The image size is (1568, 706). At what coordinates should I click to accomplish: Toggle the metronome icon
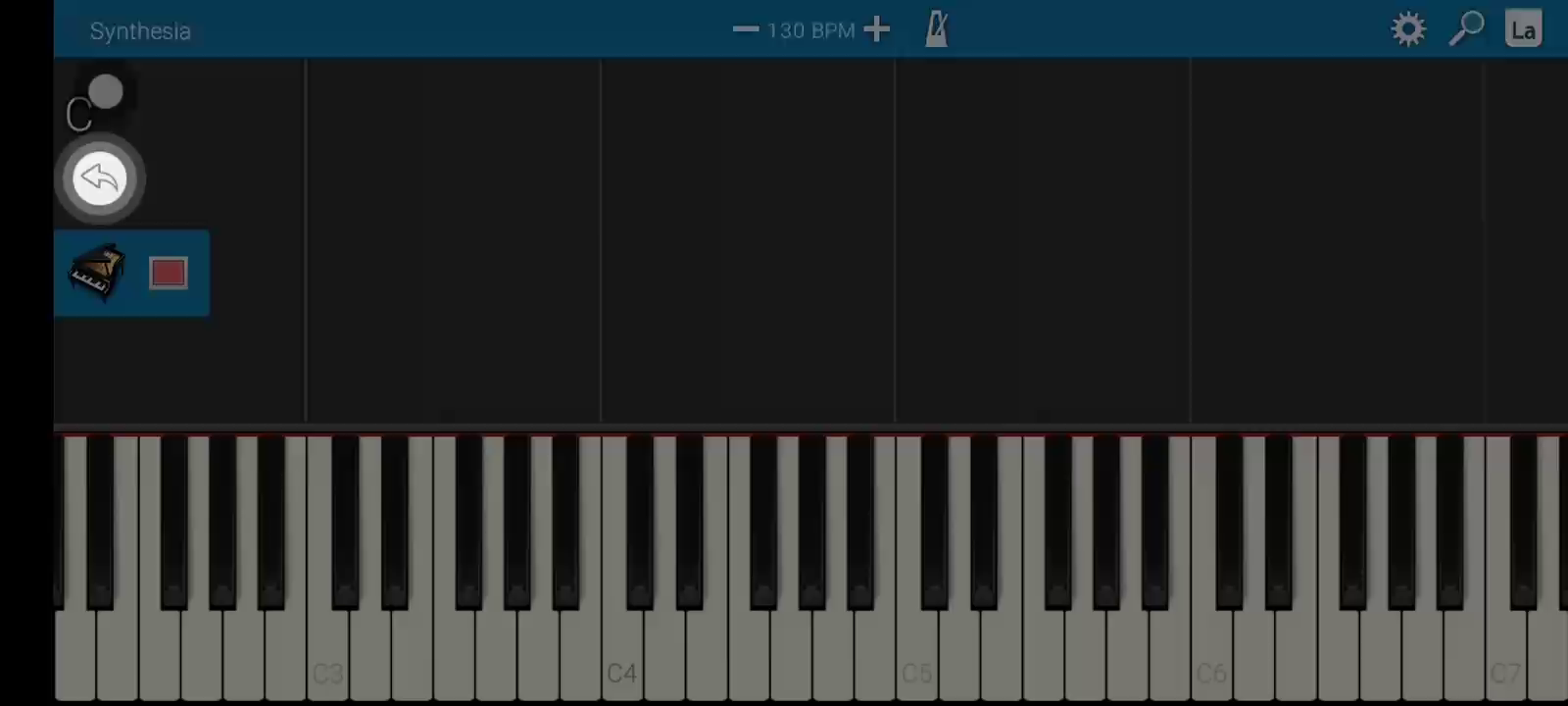pos(937,29)
